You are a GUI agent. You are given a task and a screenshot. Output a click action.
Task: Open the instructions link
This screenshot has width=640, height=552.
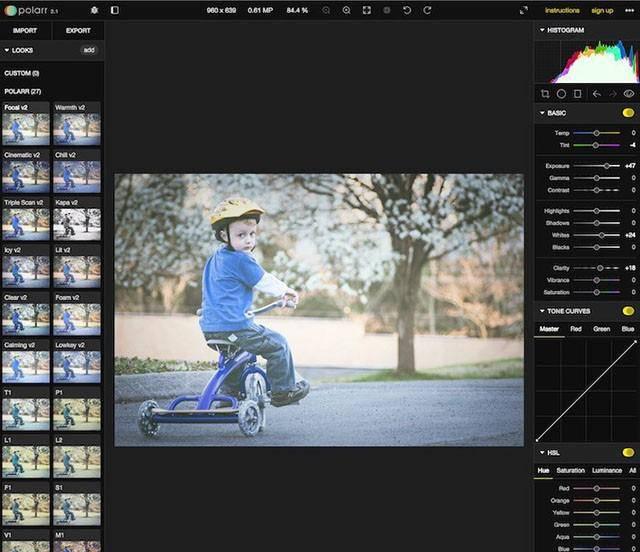pyautogui.click(x=562, y=10)
